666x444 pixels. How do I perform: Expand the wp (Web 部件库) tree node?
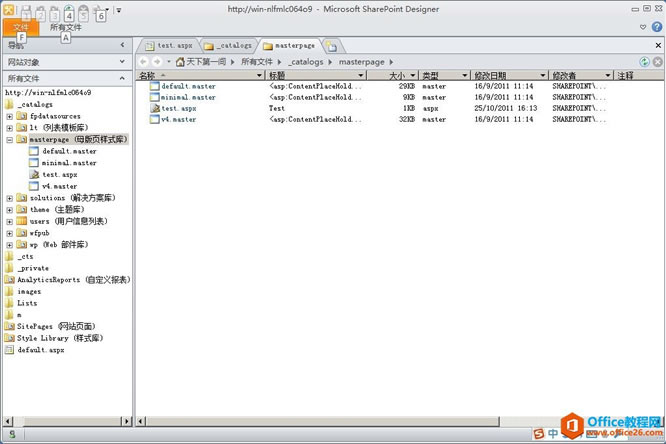coord(9,245)
